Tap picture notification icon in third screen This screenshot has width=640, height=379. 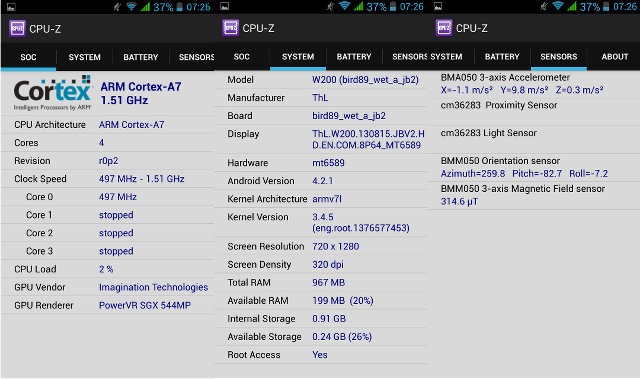click(438, 6)
